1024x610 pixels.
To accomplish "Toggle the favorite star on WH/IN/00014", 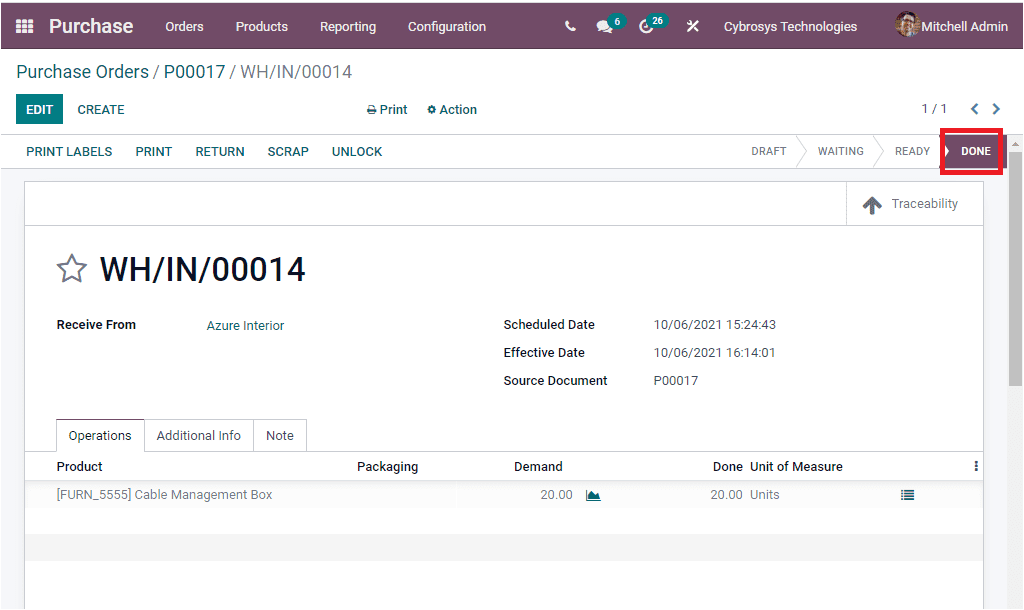I will (71, 268).
